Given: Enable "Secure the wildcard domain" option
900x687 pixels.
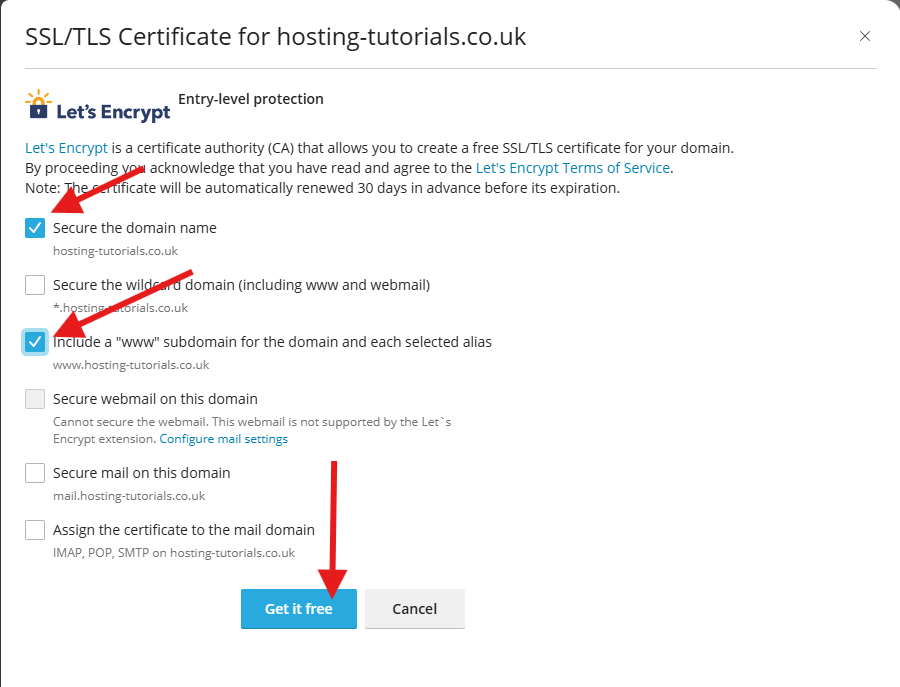Looking at the screenshot, I should click(34, 284).
